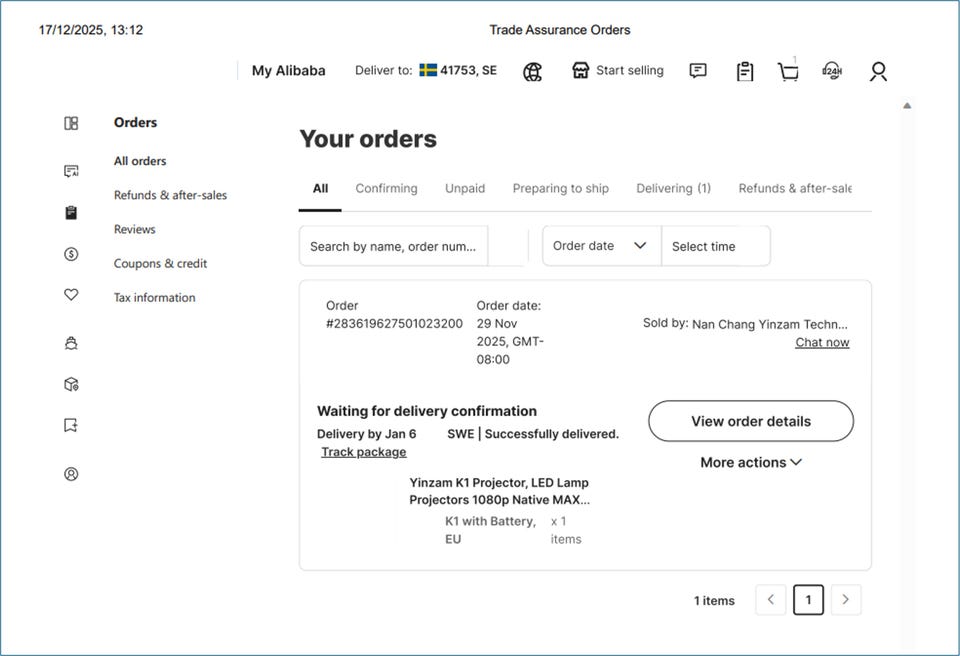Click the Start selling link text
960x656 pixels.
629,70
